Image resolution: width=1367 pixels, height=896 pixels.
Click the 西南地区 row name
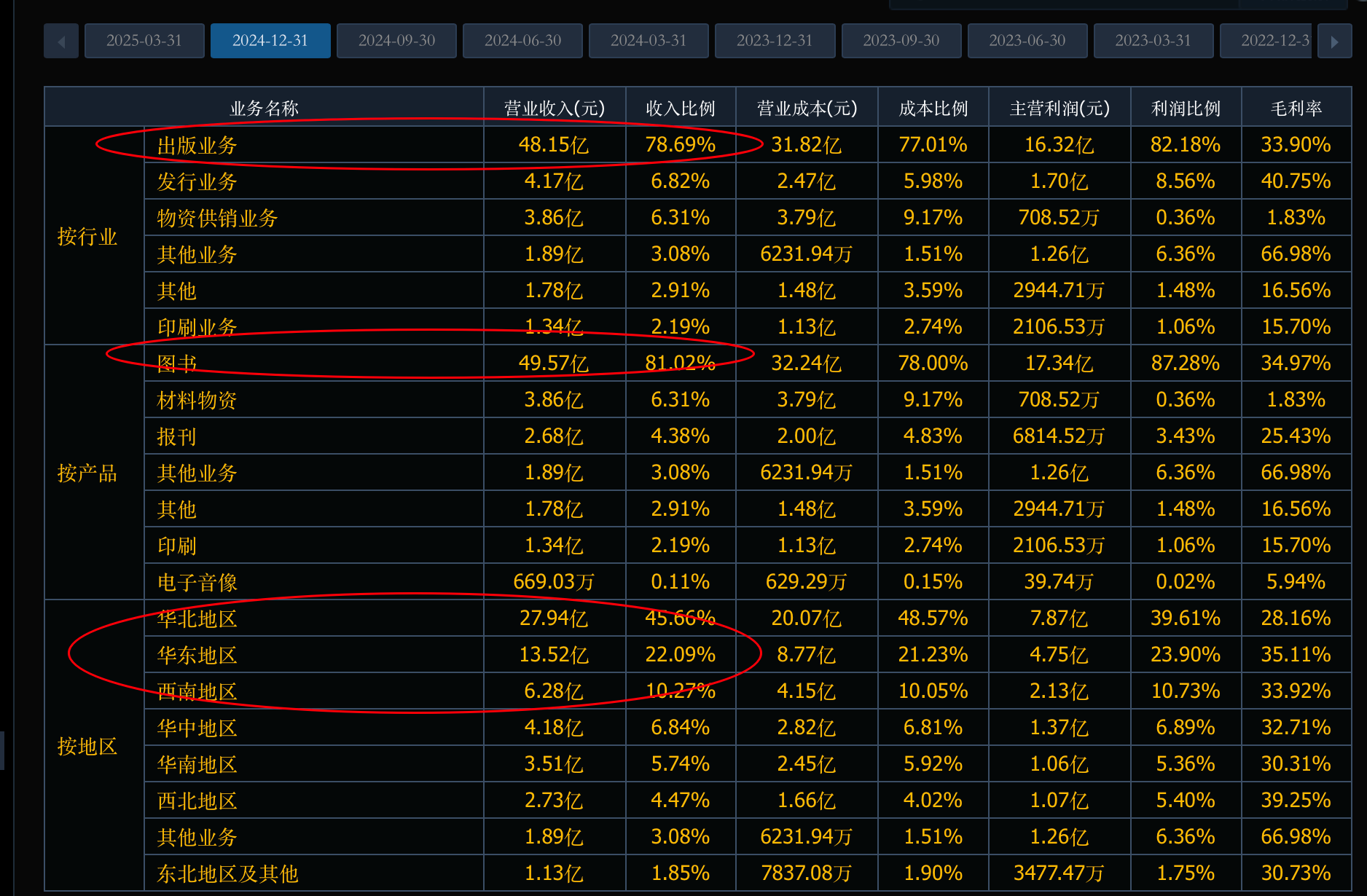tap(197, 691)
